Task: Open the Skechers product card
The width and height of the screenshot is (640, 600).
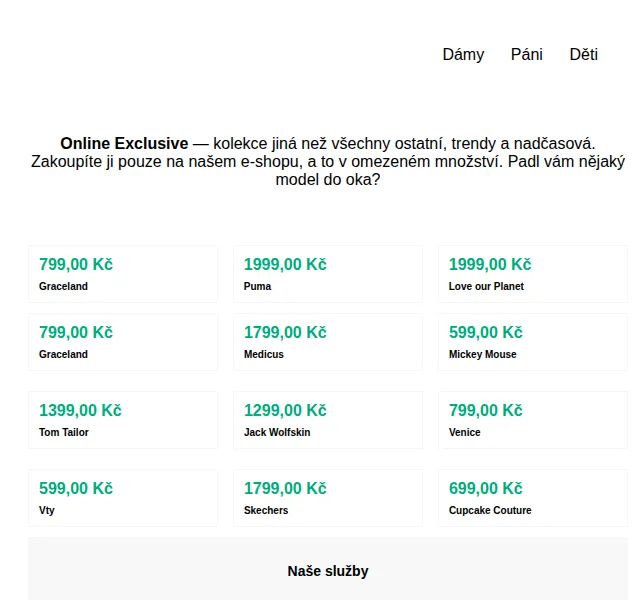Action: coord(328,498)
